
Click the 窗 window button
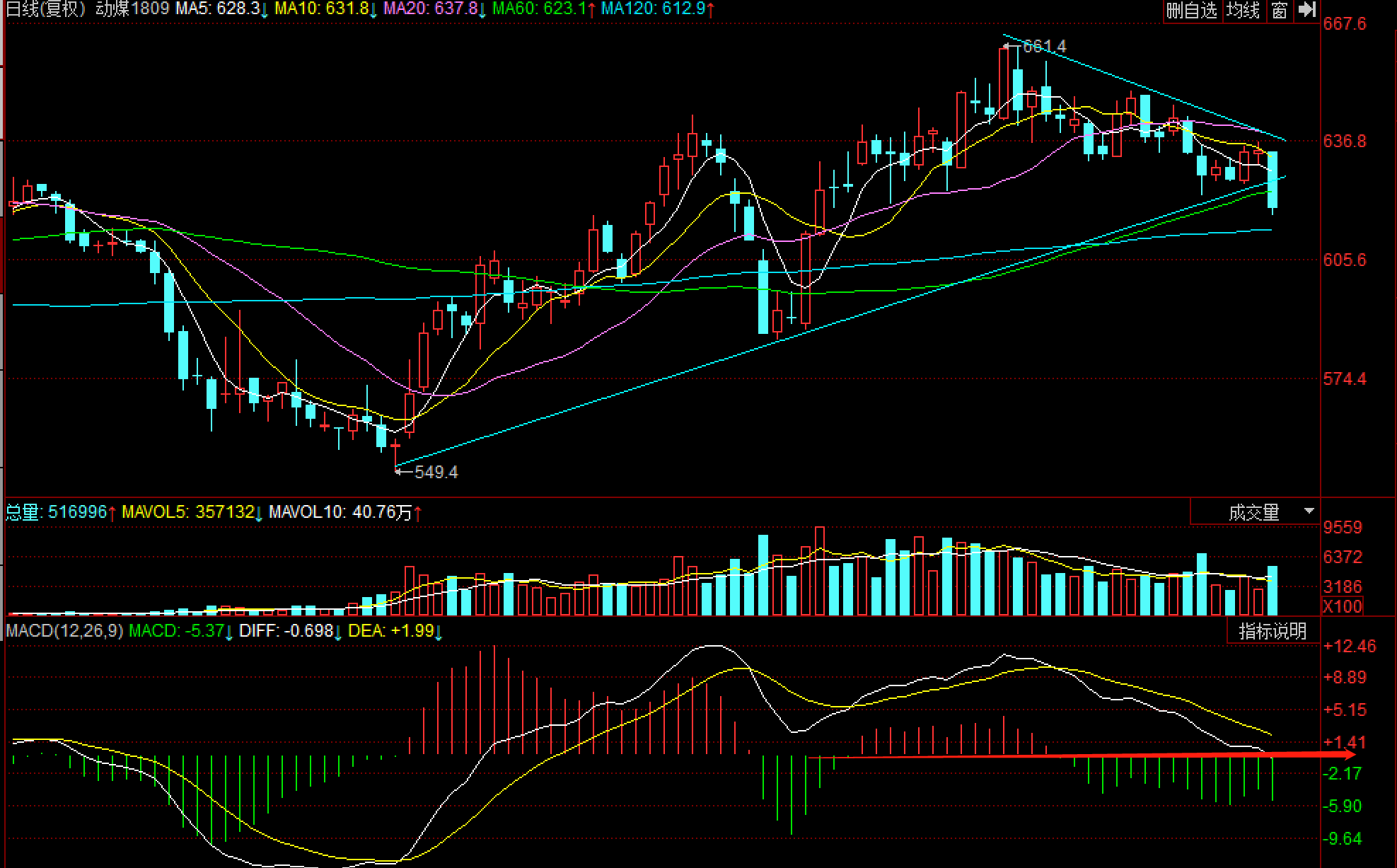[1279, 10]
